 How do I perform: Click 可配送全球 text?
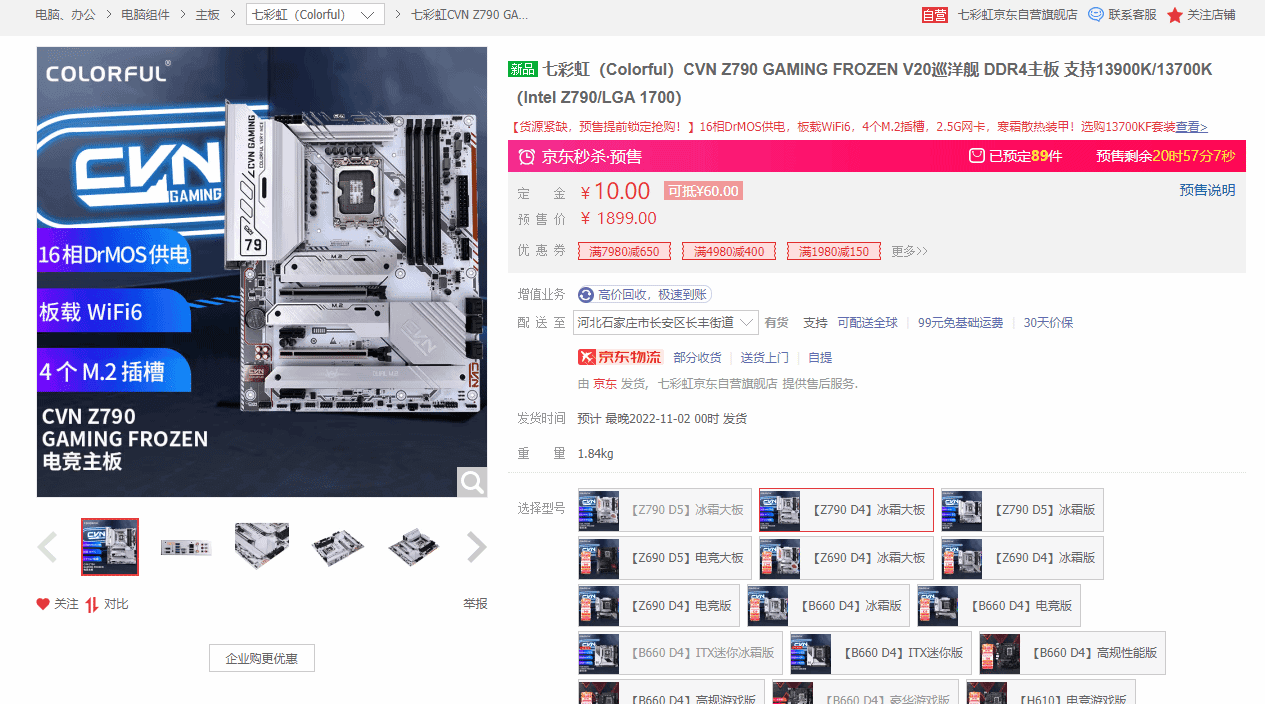pyautogui.click(x=868, y=323)
